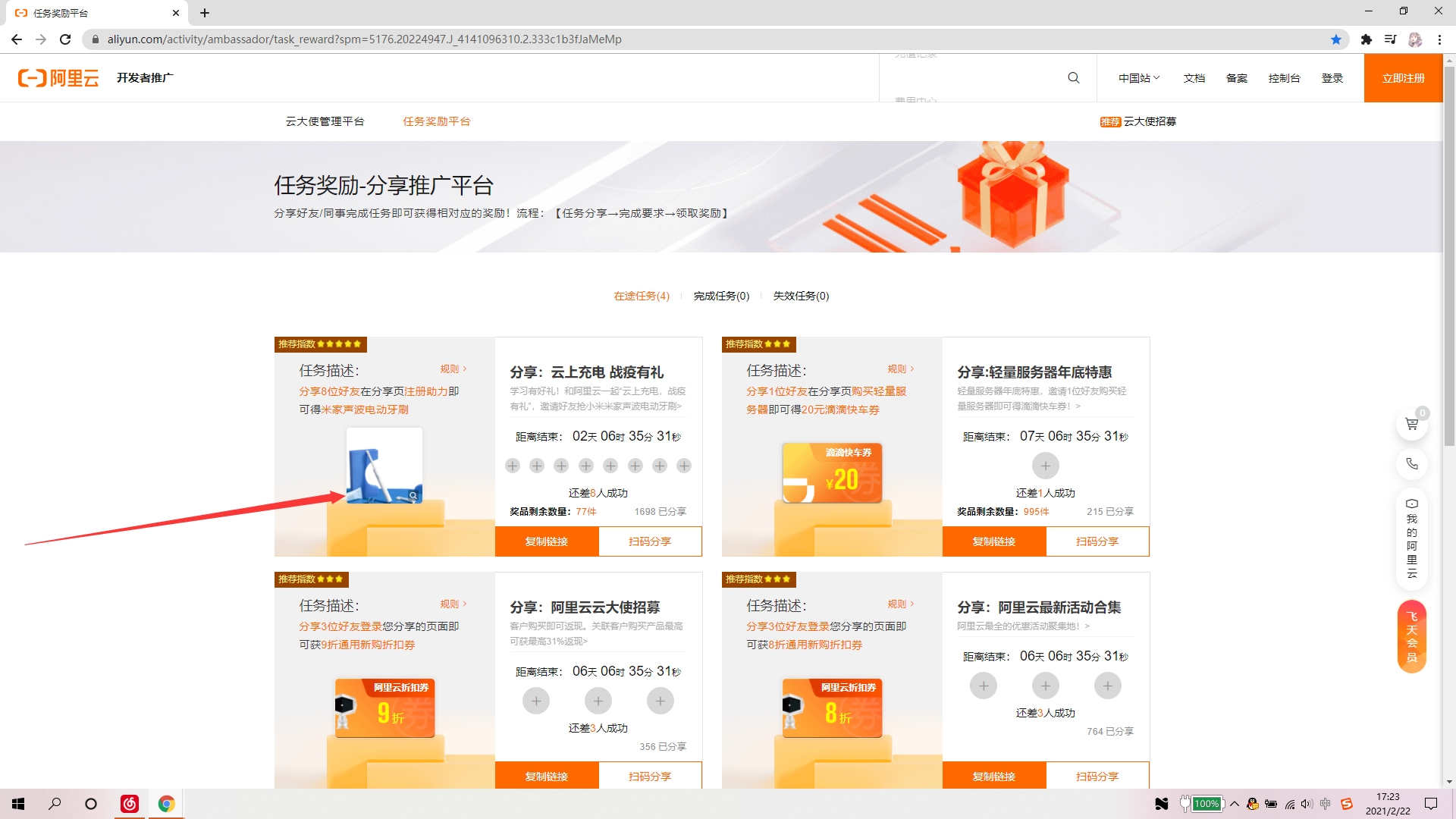Open Chrome profile avatar
1456x819 pixels.
1415,39
